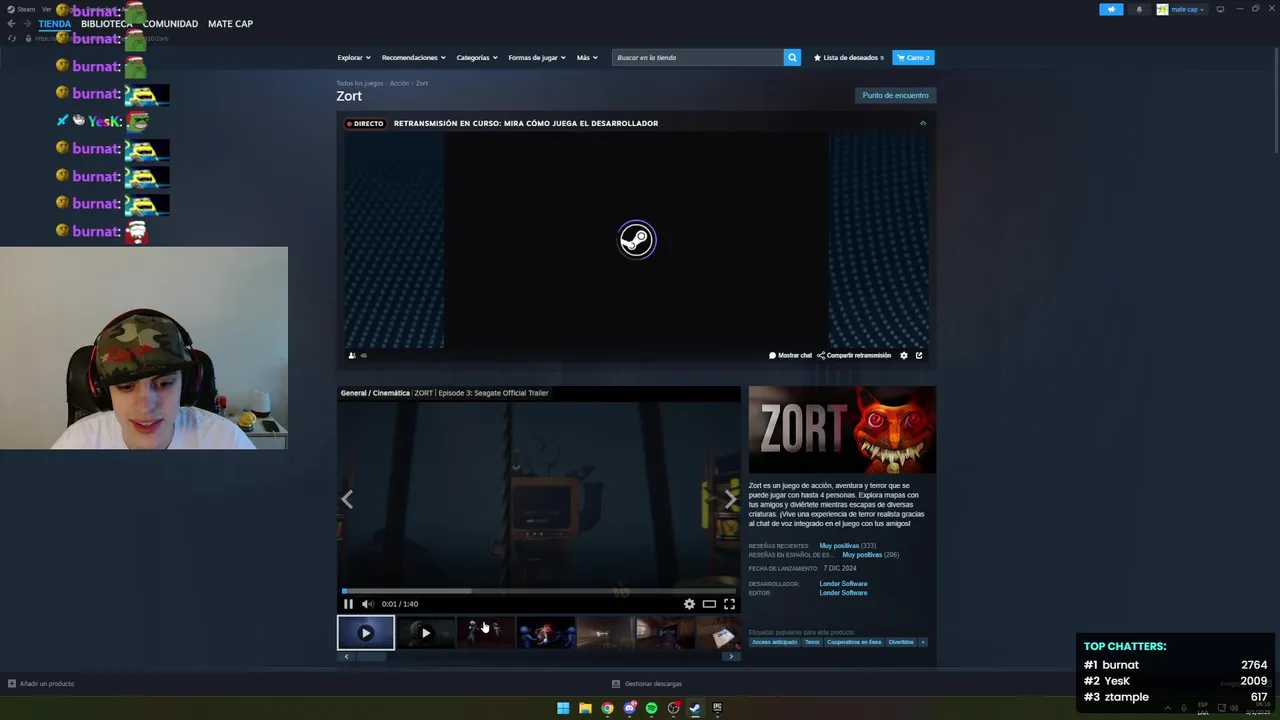Image resolution: width=1280 pixels, height=720 pixels.
Task: Expand more tags plus button
Action: pyautogui.click(x=922, y=642)
